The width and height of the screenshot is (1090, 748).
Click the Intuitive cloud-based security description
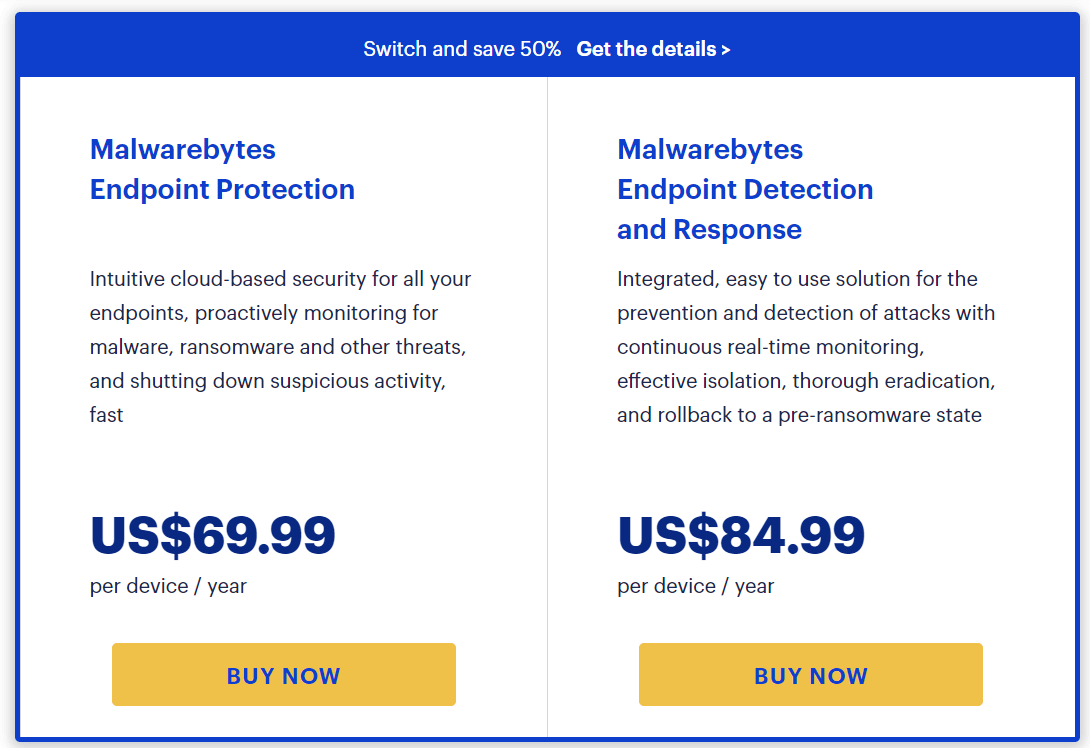coord(281,347)
